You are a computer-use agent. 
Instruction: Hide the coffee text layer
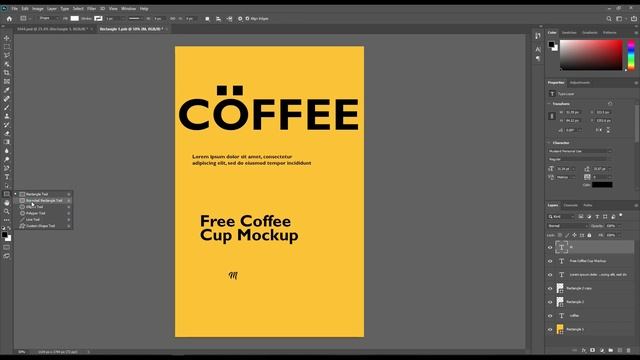pos(550,316)
